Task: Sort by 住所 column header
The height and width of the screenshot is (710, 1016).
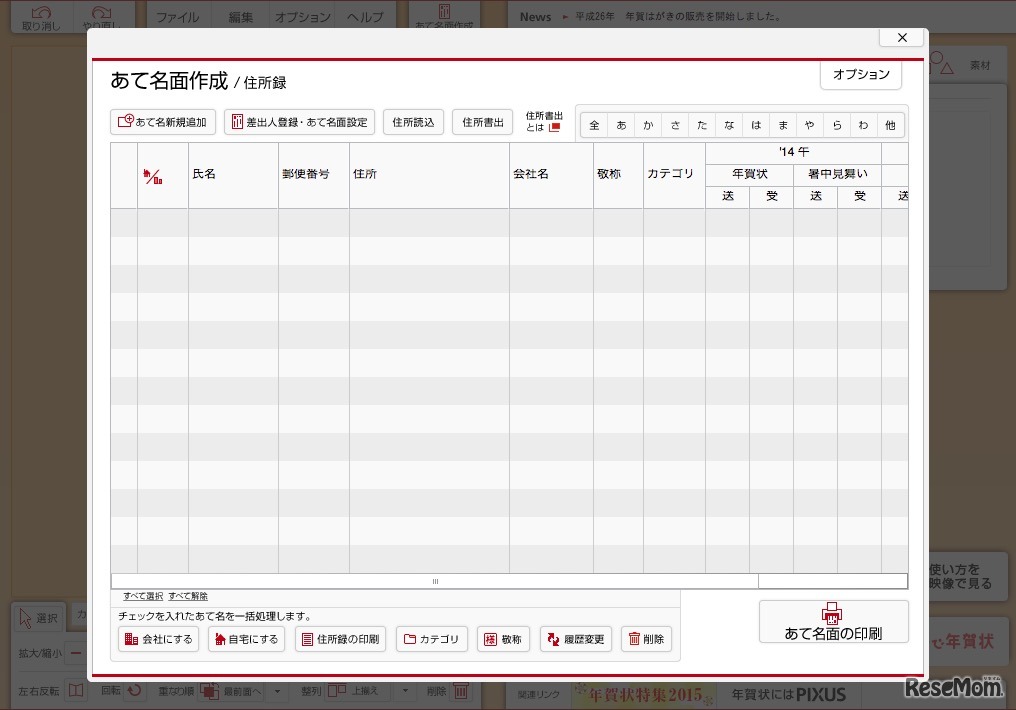Action: [x=429, y=176]
